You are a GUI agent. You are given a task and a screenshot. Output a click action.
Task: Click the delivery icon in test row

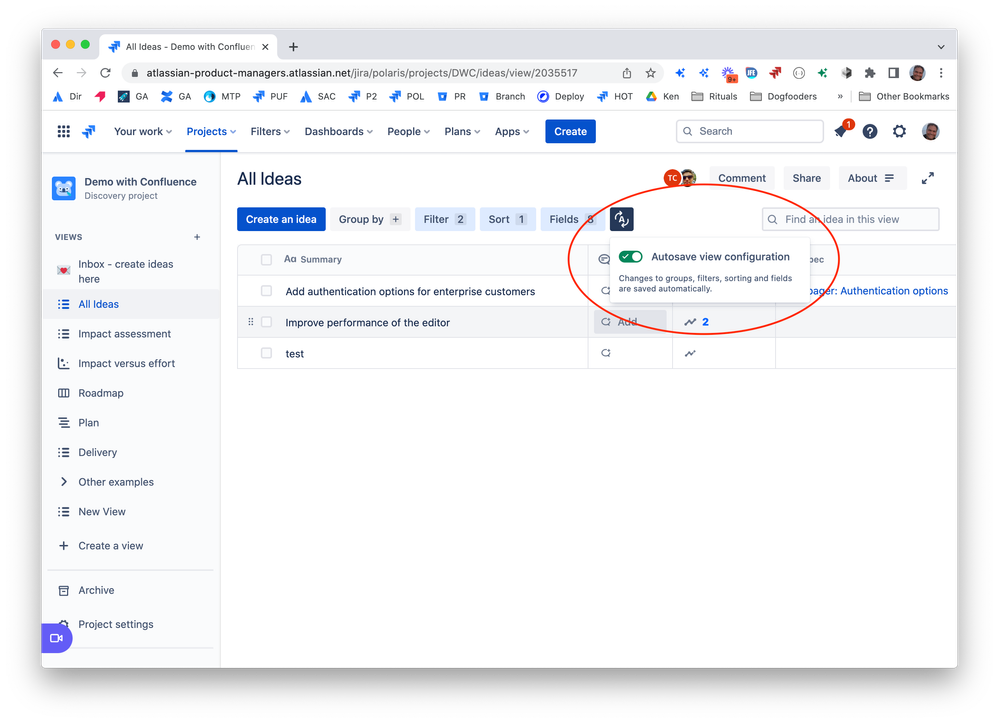tap(606, 353)
